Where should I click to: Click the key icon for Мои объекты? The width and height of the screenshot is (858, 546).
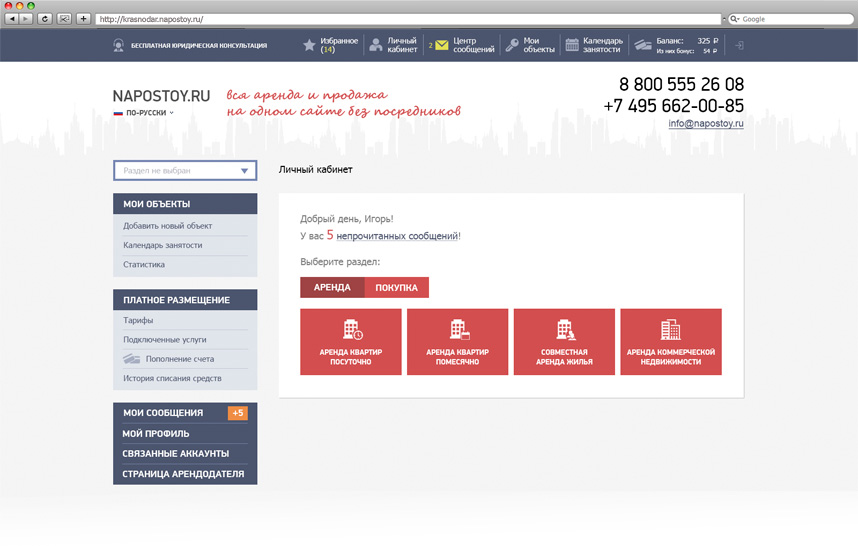(512, 45)
